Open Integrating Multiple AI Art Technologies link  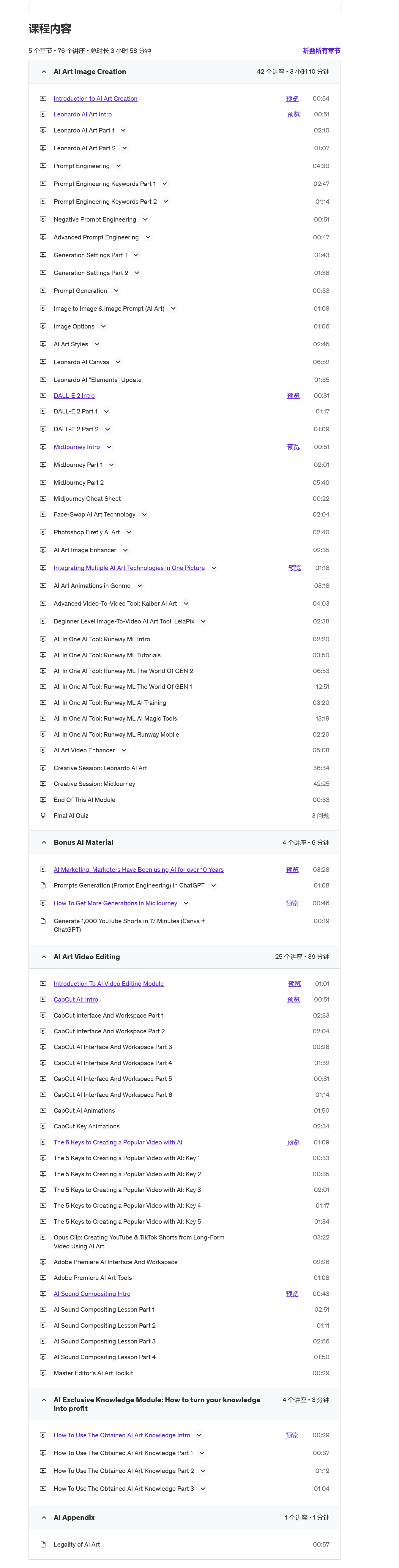tap(129, 568)
